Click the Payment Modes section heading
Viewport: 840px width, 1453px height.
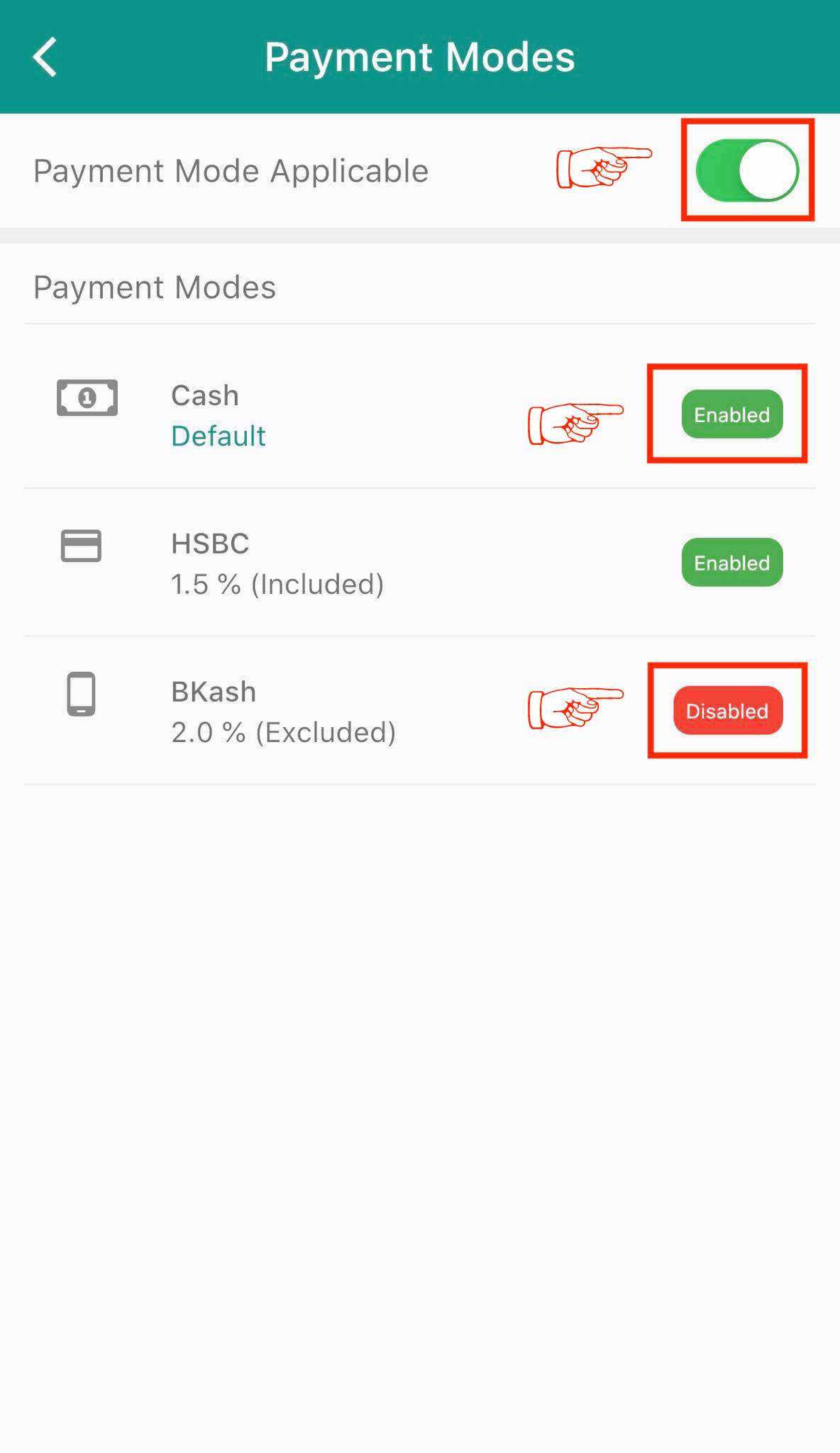point(155,287)
